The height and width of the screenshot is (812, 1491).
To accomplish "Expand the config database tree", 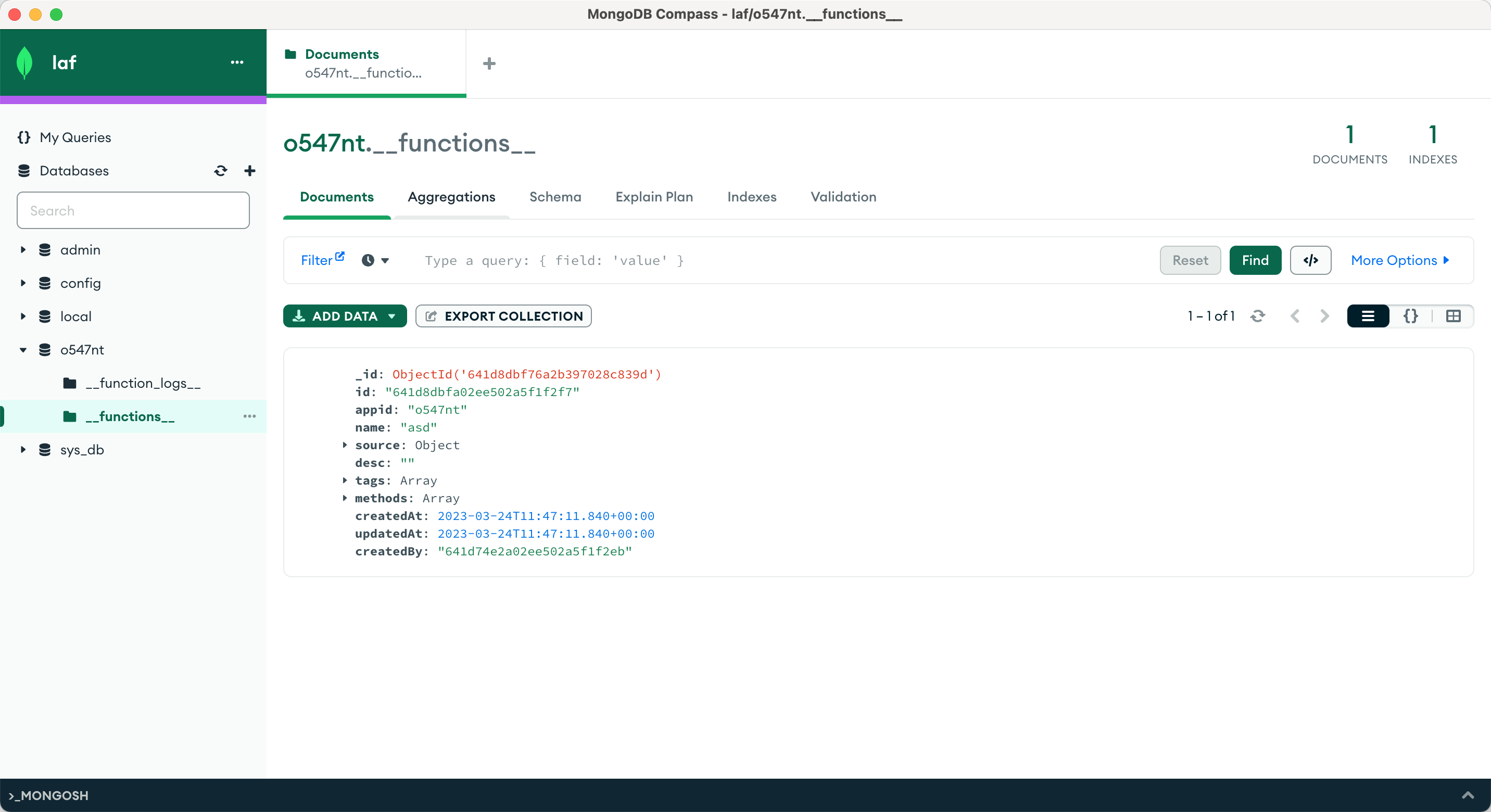I will 23,283.
